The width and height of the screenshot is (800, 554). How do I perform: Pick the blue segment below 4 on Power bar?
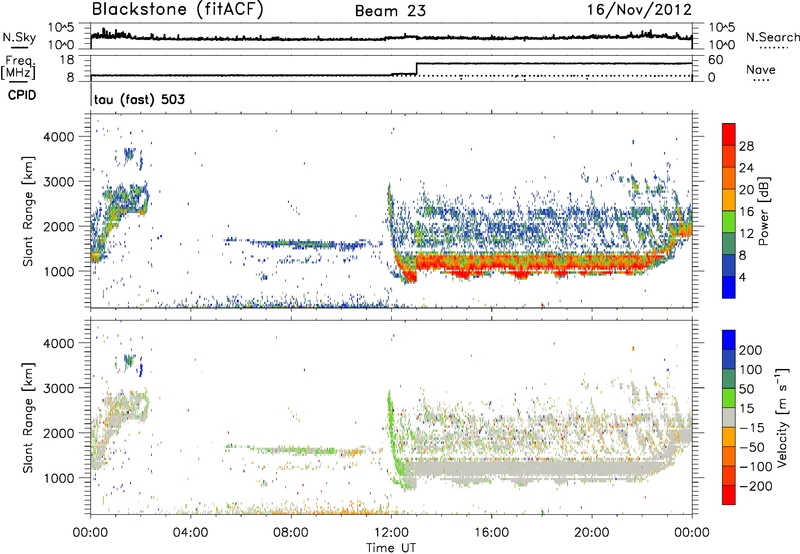point(729,287)
